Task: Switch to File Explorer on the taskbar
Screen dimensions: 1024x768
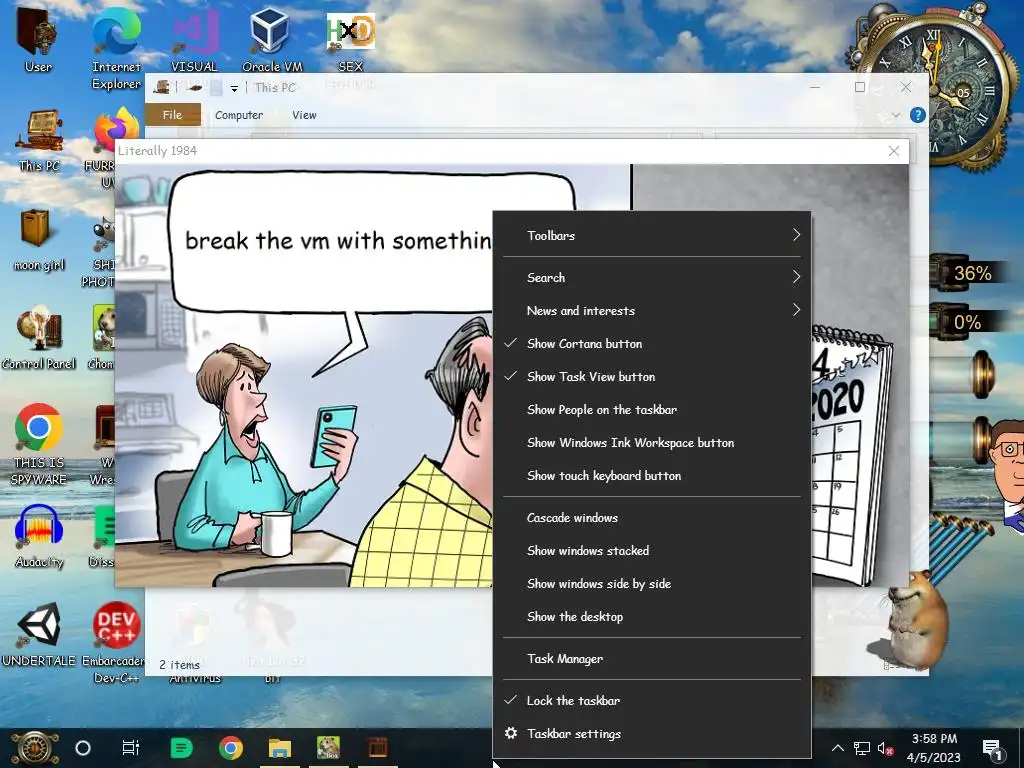Action: (x=280, y=748)
